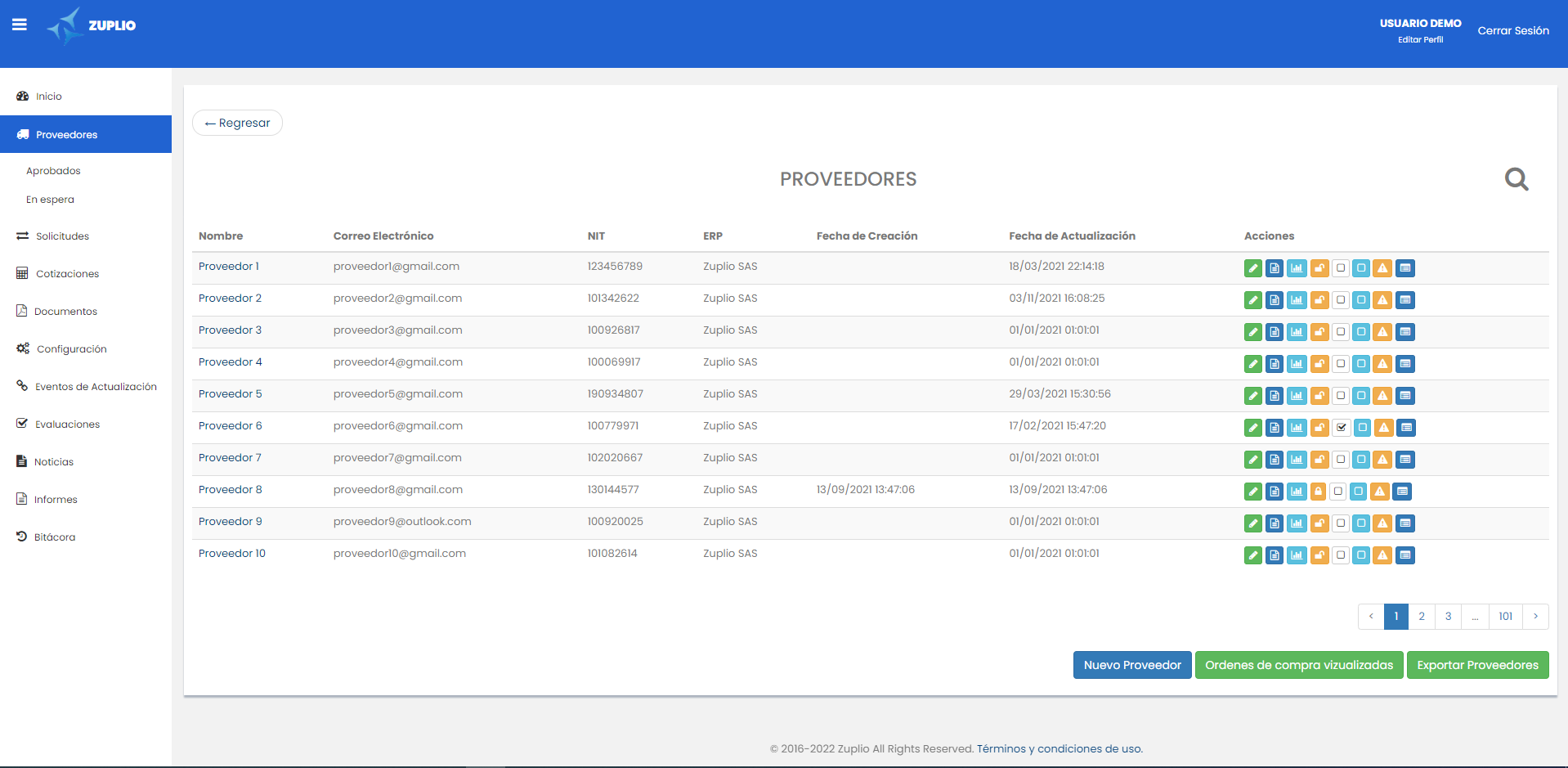Screen dimensions: 1568x768
Task: Open the bar chart icon for Proveedor 9
Action: (x=1297, y=523)
